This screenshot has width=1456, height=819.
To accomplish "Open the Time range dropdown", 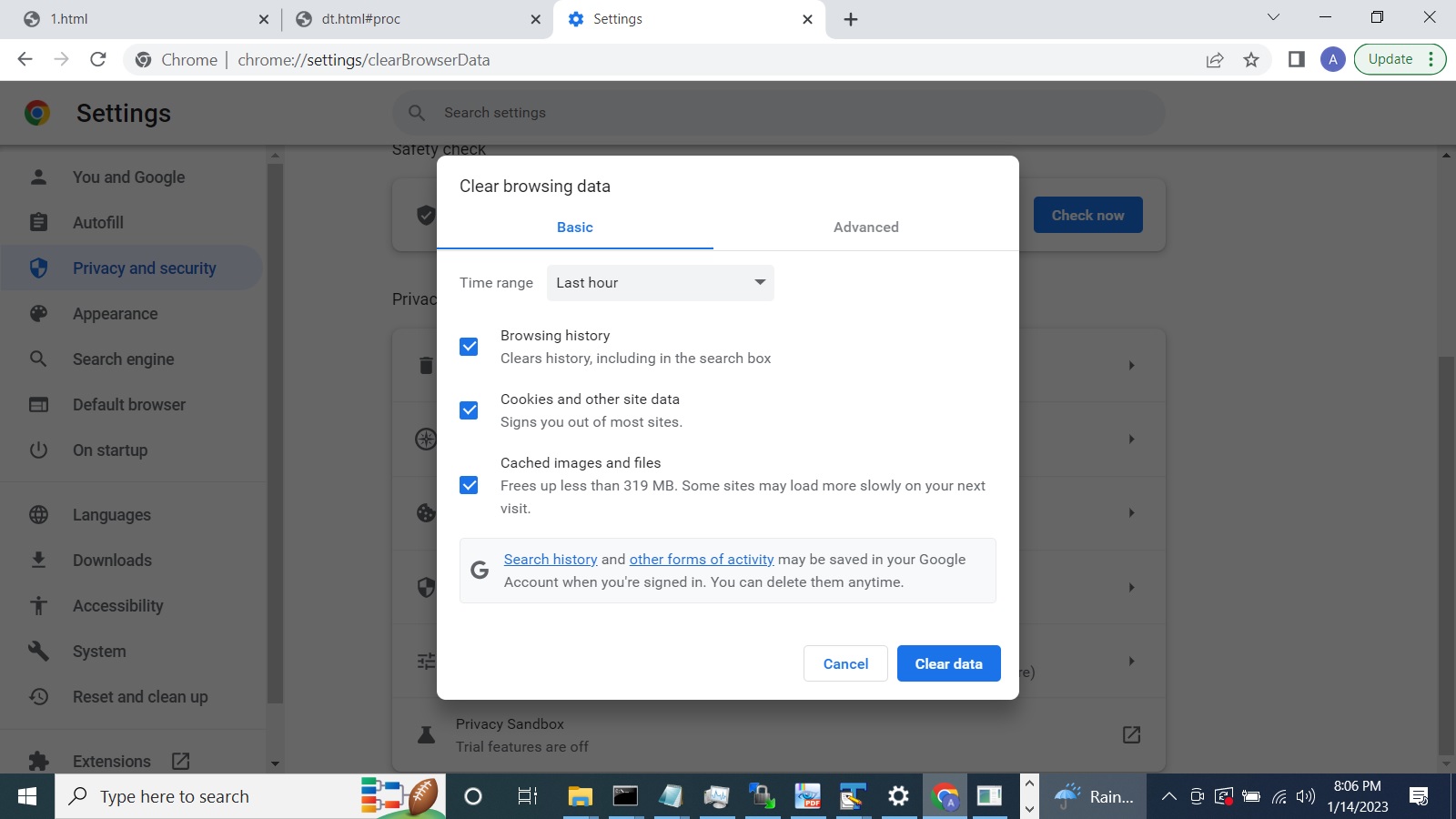I will click(x=660, y=283).
